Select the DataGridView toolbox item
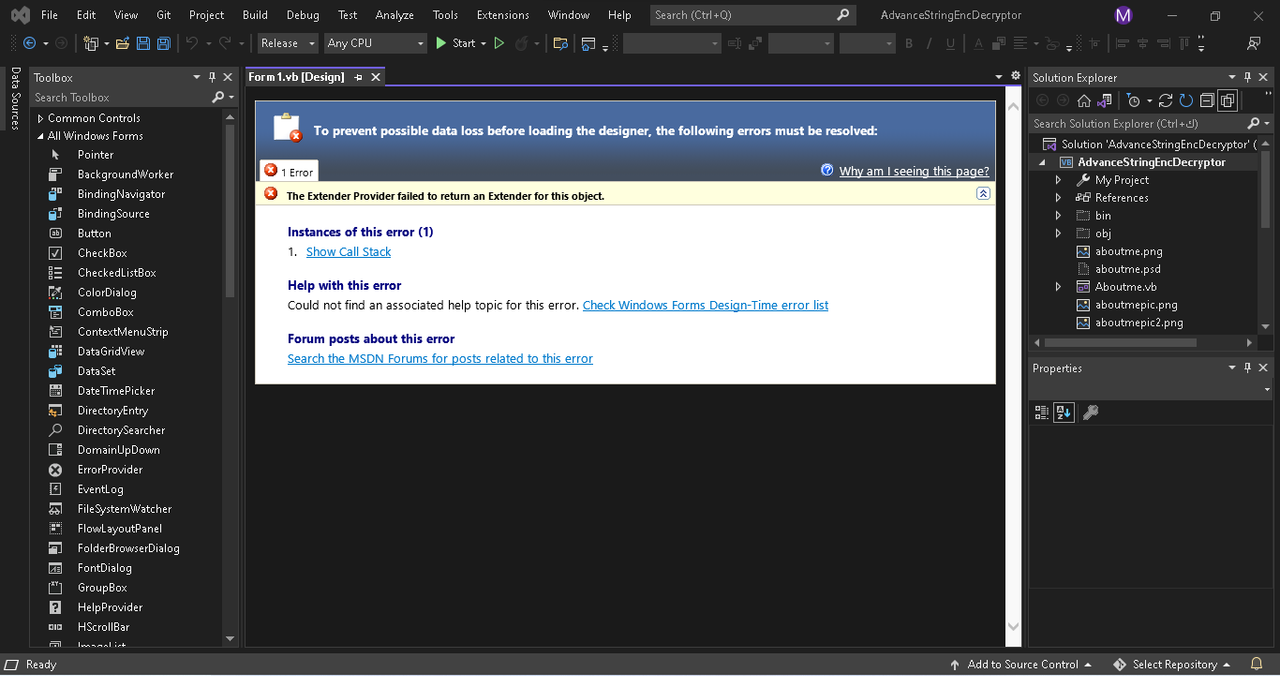The image size is (1280, 676). coord(111,351)
